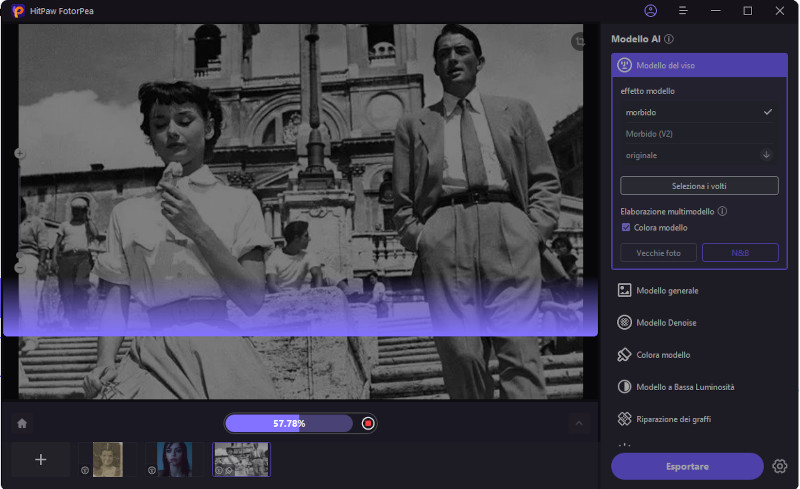Viewport: 800px width, 489px height.
Task: Collapse the Modello del viso section
Action: click(x=699, y=65)
